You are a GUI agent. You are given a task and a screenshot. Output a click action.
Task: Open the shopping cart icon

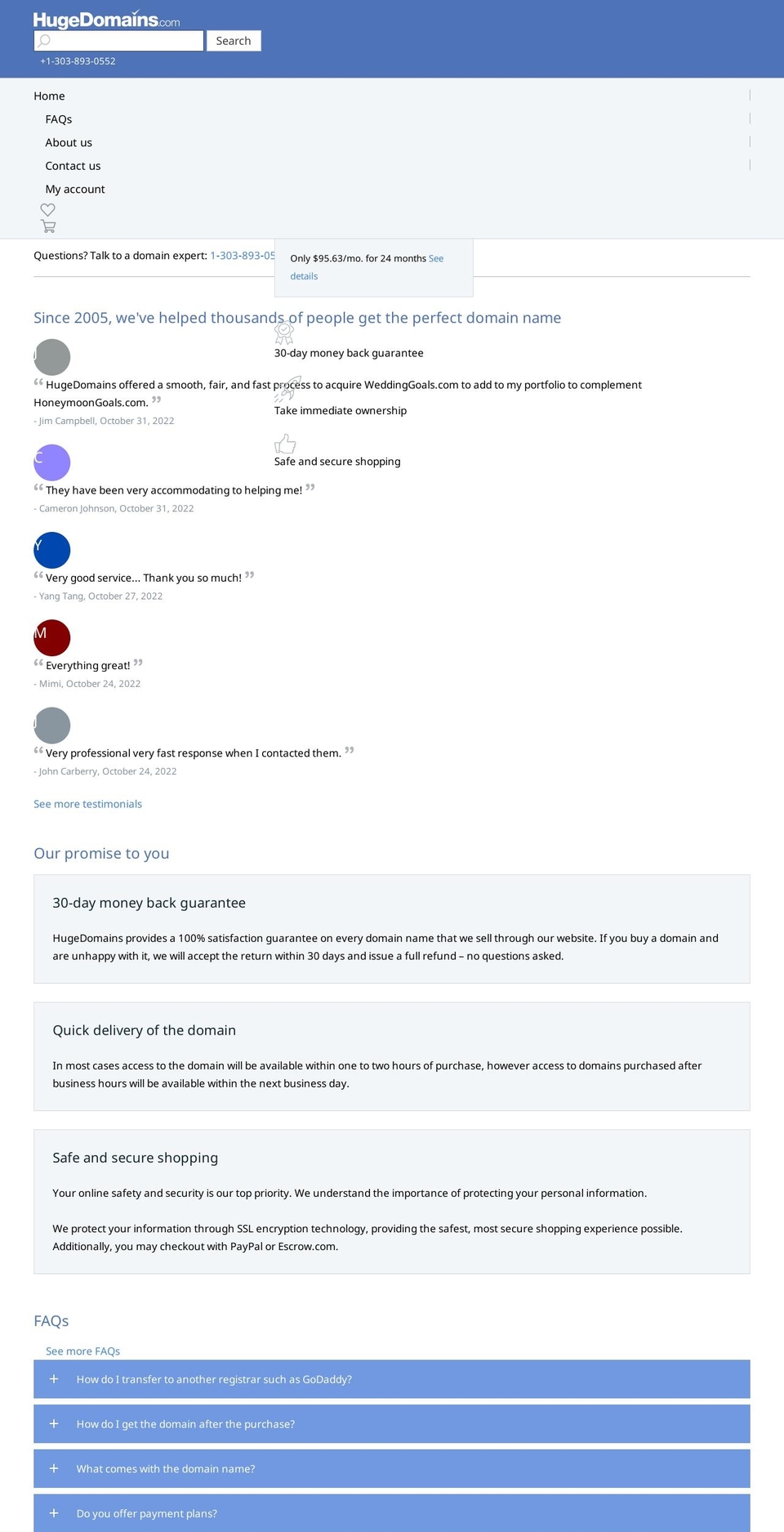[48, 226]
